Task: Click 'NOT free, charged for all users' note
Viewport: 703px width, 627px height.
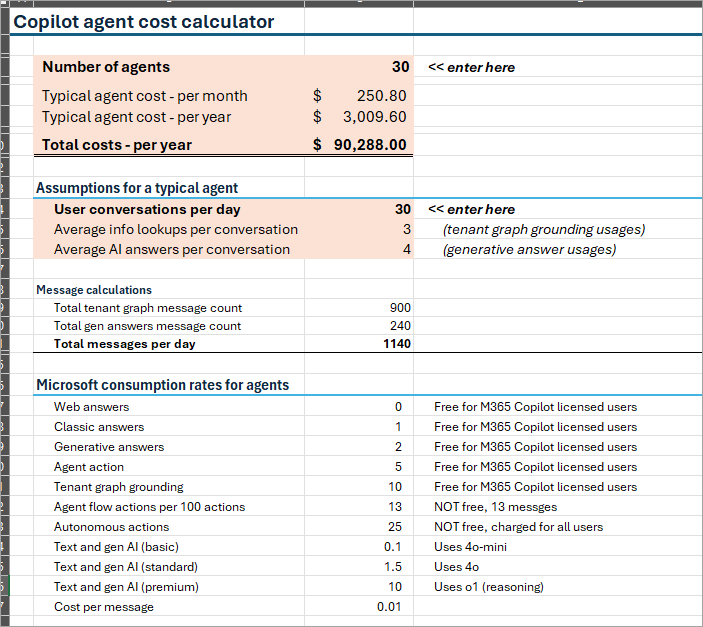Action: click(519, 527)
